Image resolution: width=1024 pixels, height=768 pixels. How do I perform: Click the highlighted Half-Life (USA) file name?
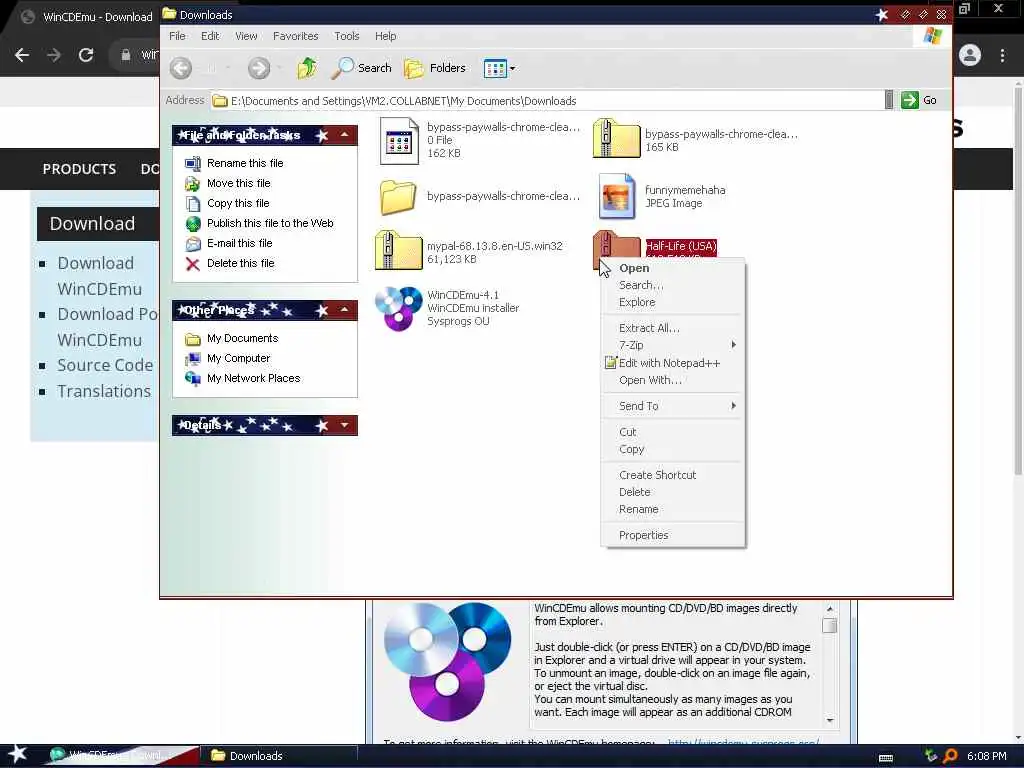680,246
